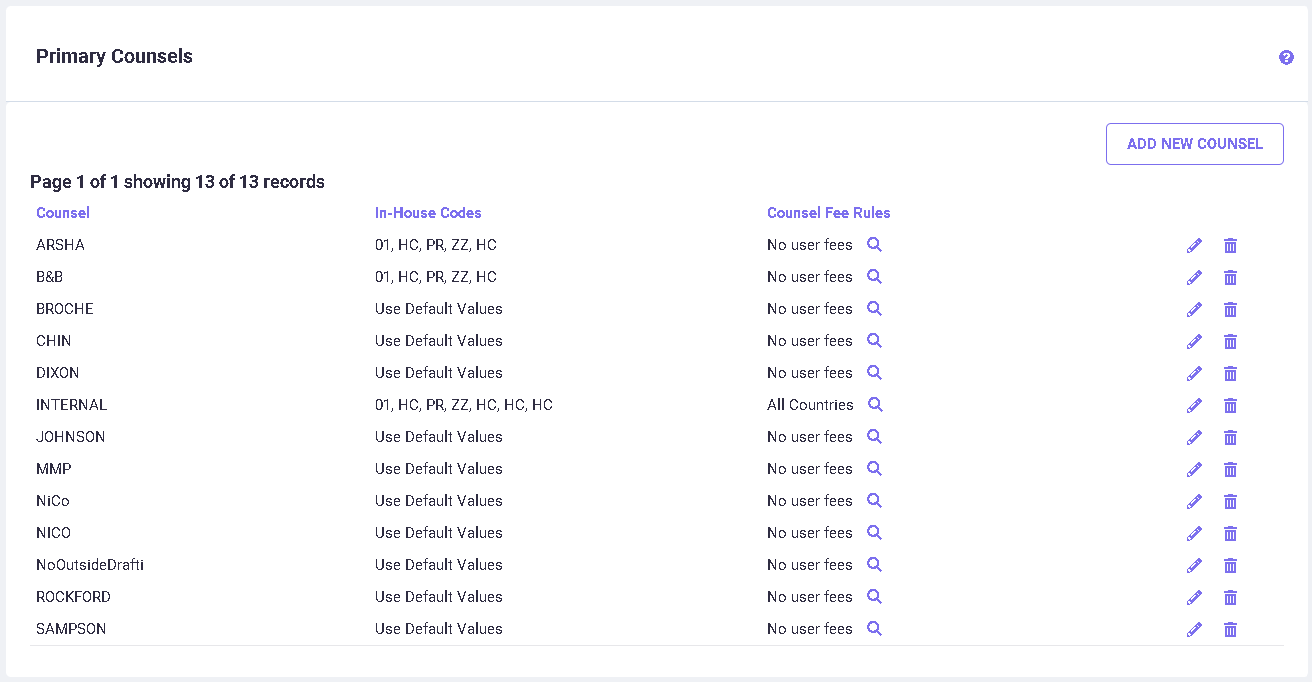The image size is (1312, 682).
Task: Open fee rules magnifier for INTERNAL
Action: coord(875,405)
